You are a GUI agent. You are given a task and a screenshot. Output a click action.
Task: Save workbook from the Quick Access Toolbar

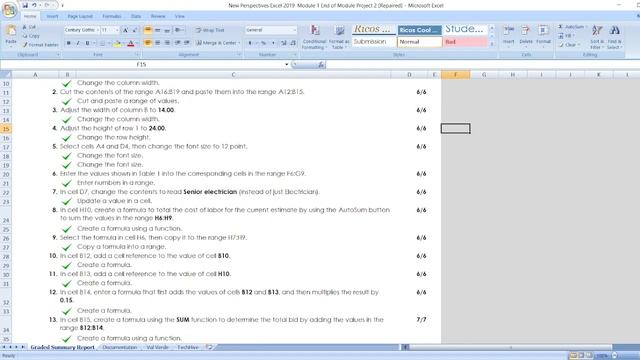tap(25, 5)
